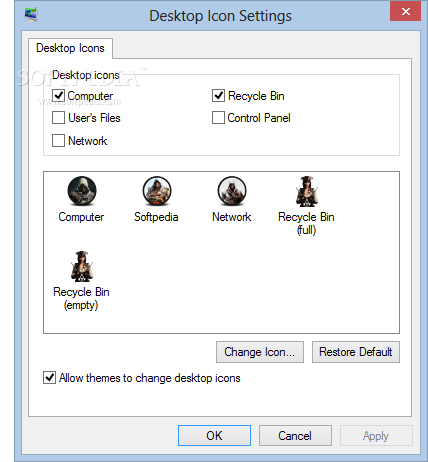This screenshot has width=428, height=462.
Task: Confirm with the OK button
Action: click(214, 435)
